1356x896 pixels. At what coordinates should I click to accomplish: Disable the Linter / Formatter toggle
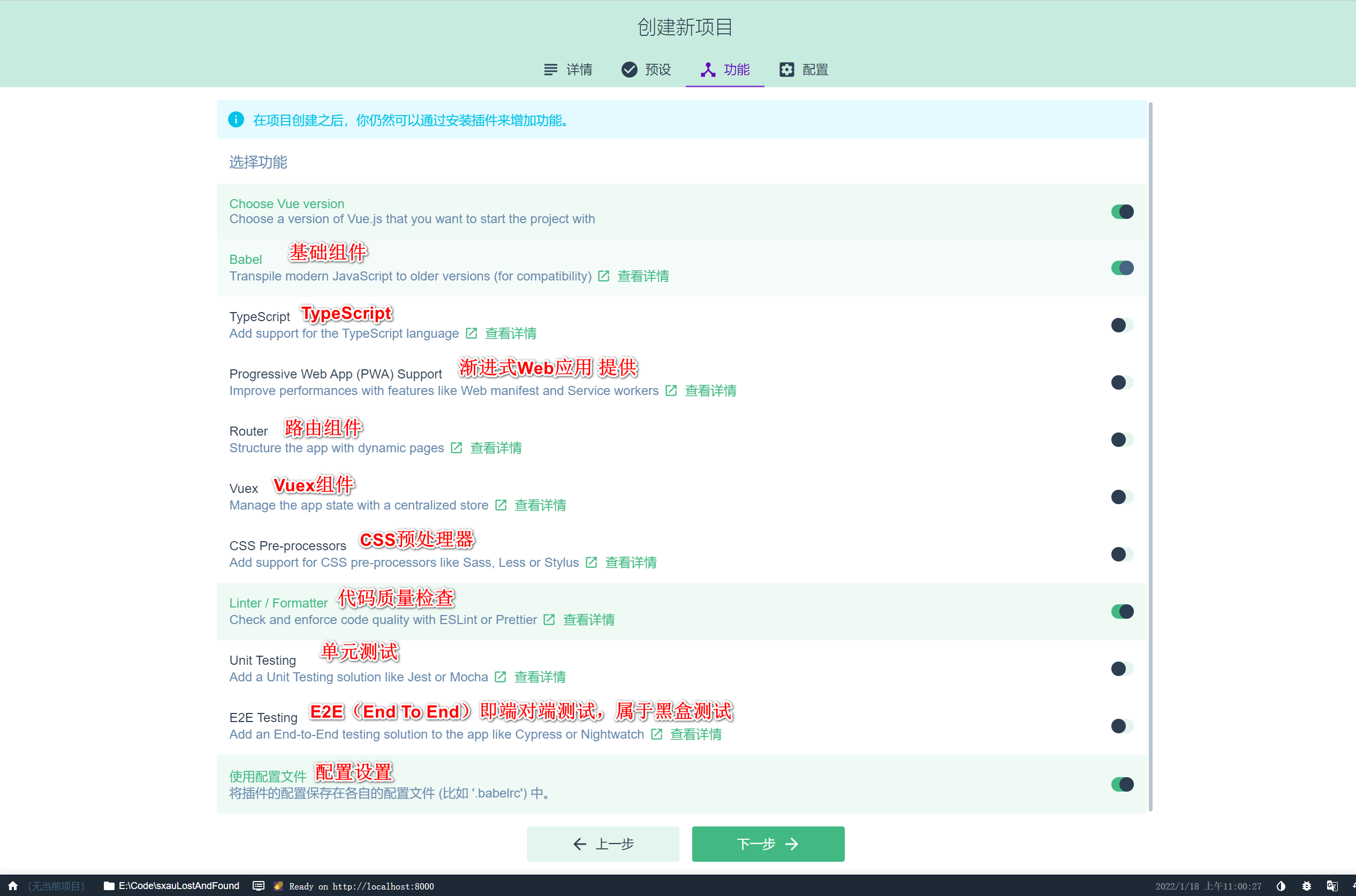1122,611
